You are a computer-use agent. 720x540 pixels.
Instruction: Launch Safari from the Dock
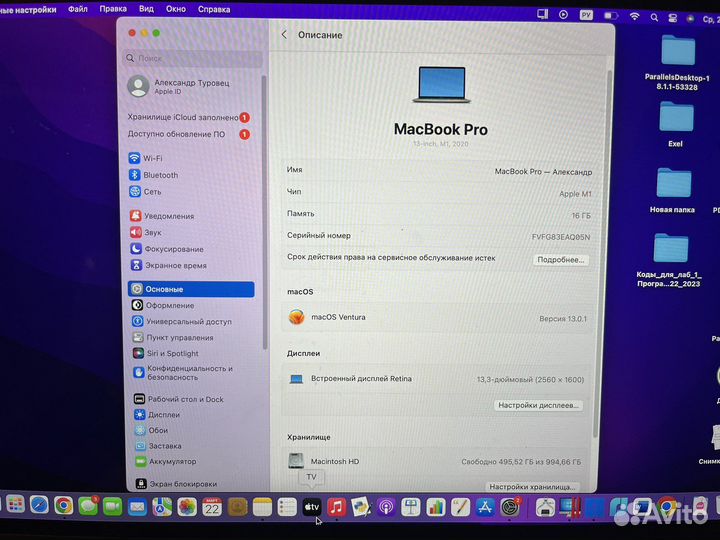pyautogui.click(x=39, y=506)
